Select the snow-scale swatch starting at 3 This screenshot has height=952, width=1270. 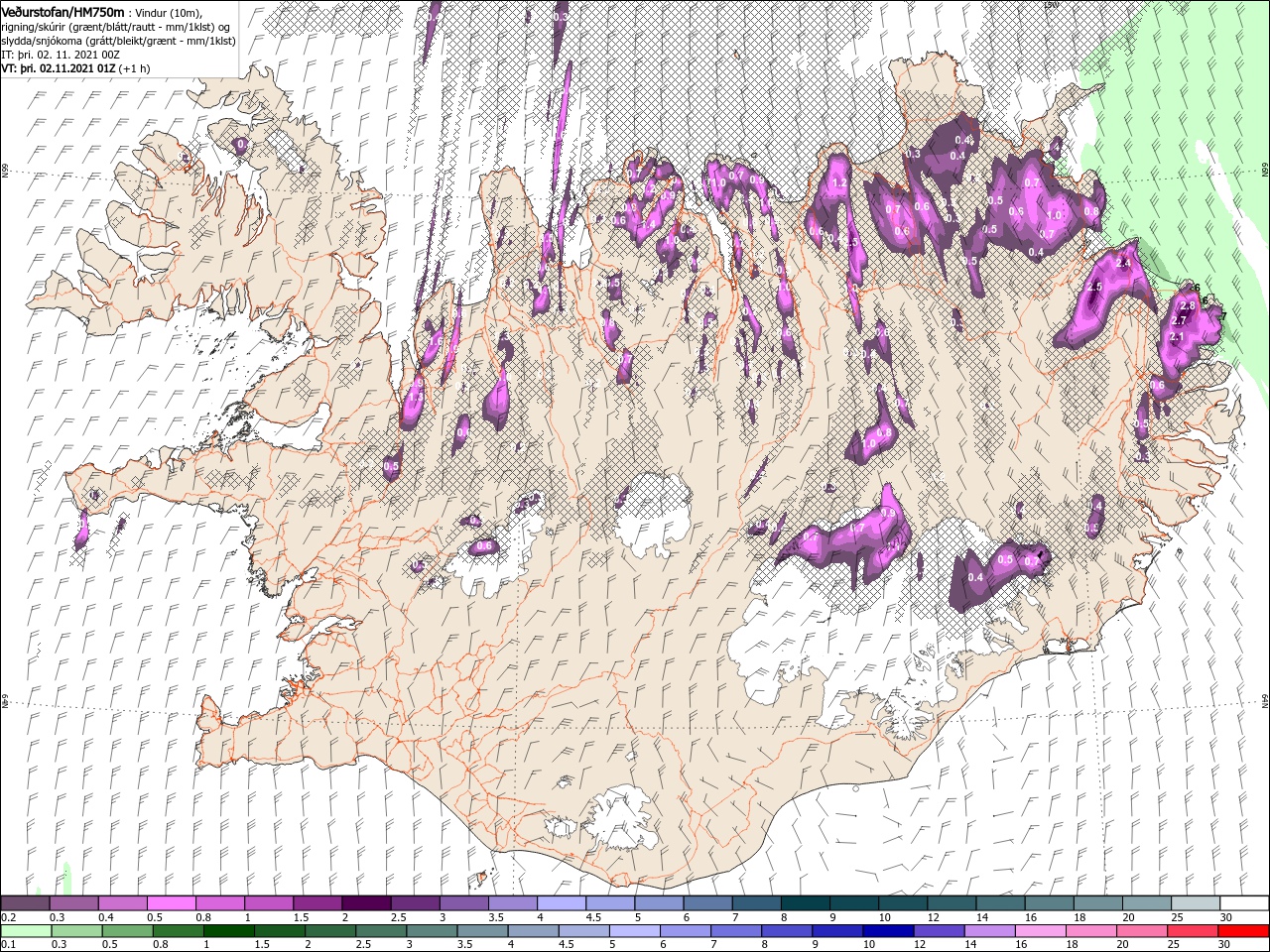463,903
